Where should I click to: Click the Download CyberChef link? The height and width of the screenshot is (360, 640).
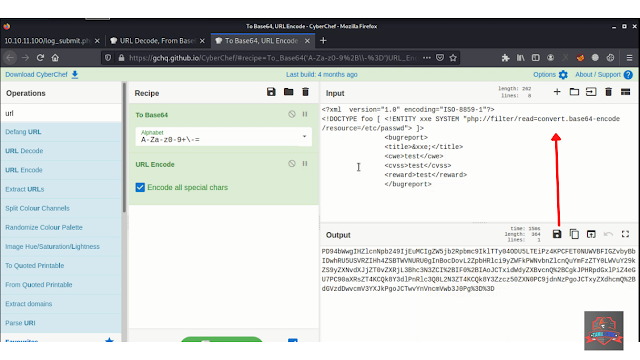(x=42, y=75)
